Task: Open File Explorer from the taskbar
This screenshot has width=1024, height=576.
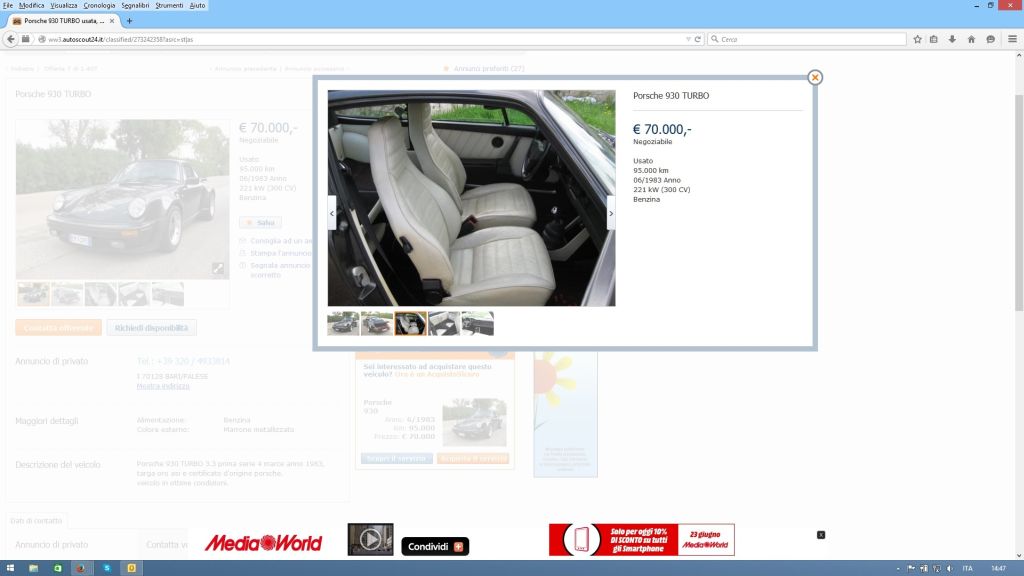Action: click(x=33, y=568)
